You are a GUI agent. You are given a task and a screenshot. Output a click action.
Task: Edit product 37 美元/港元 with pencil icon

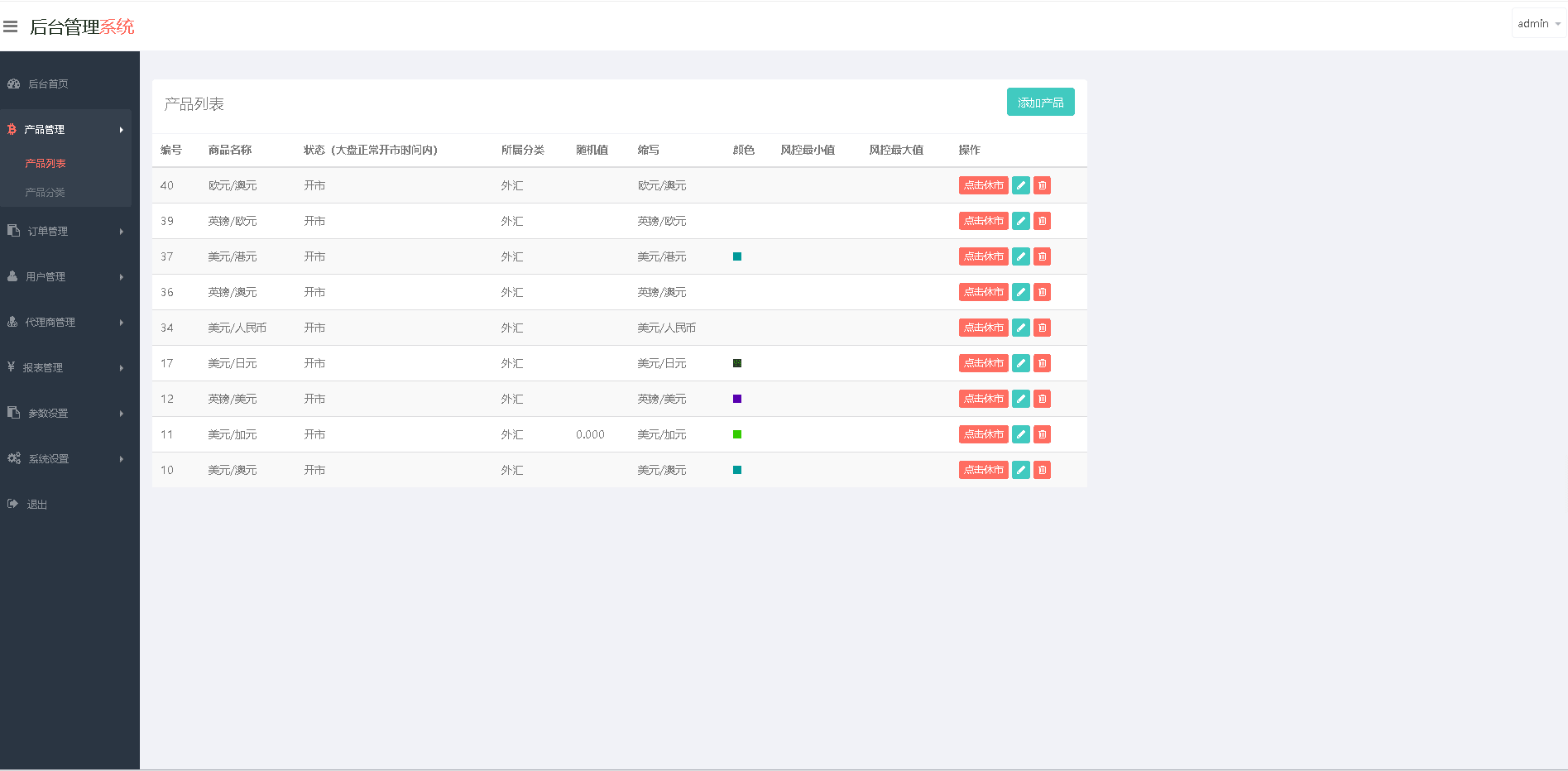(x=1021, y=256)
